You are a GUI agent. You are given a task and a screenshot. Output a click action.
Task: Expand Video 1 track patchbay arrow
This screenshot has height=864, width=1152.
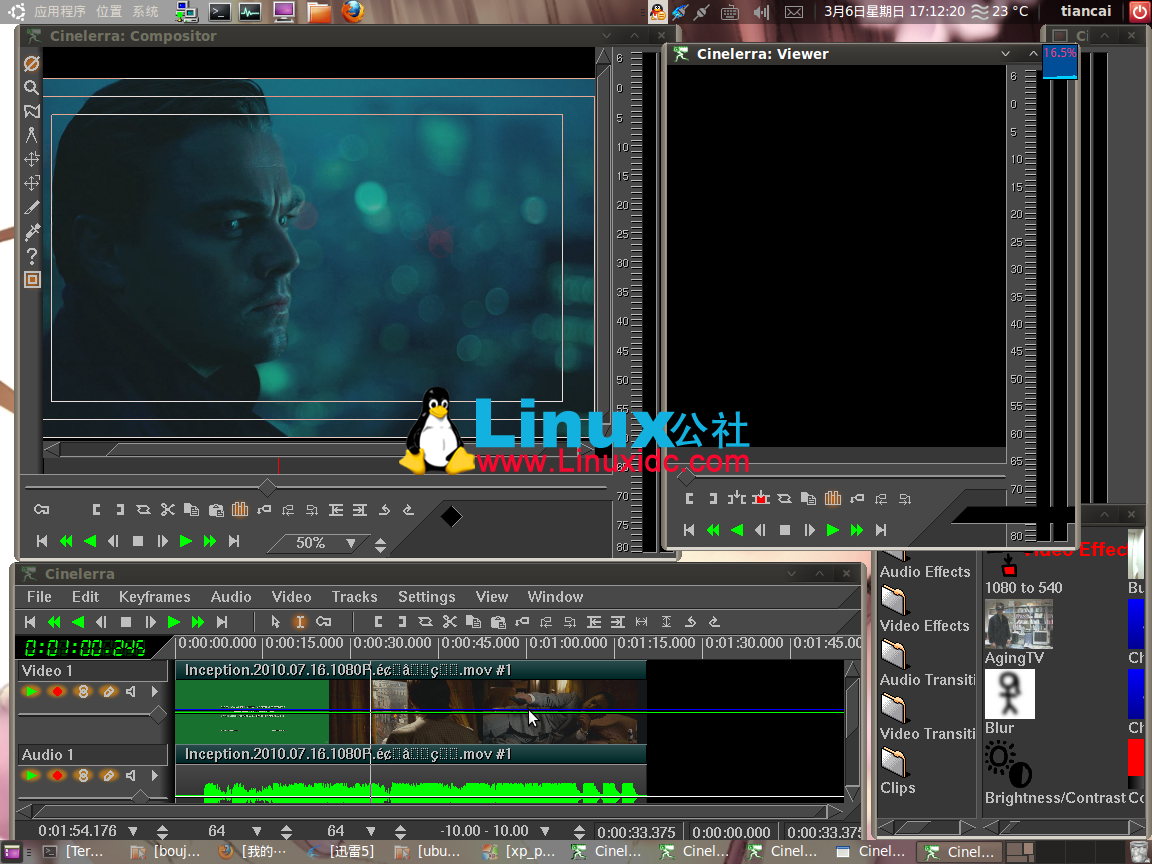[x=154, y=691]
